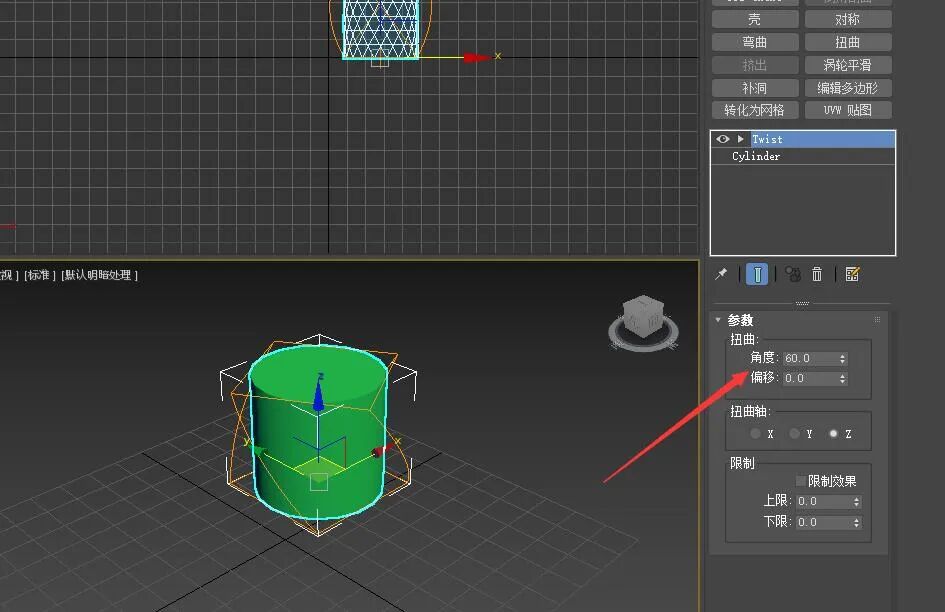
Task: Click the 转化为网格 button
Action: (755, 110)
